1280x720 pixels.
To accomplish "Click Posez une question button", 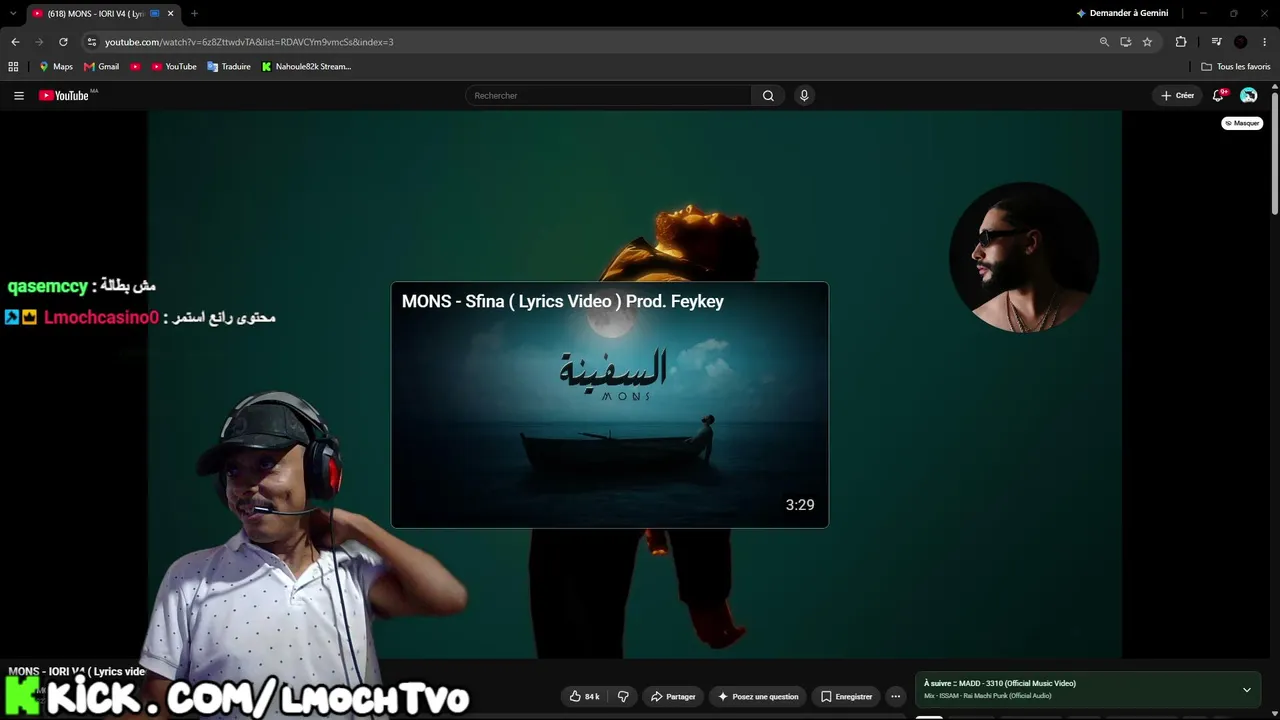I will (758, 696).
